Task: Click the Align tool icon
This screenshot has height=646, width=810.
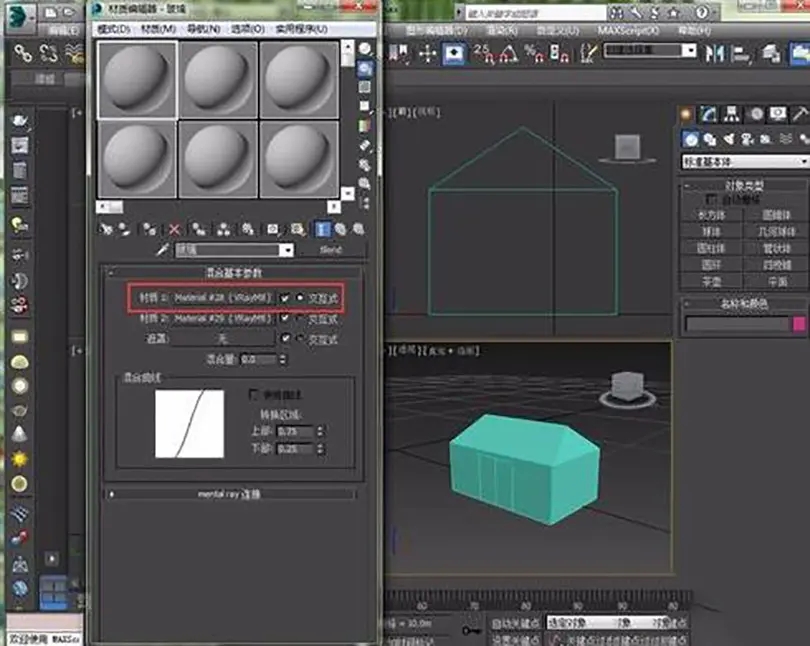Action: pyautogui.click(x=742, y=53)
